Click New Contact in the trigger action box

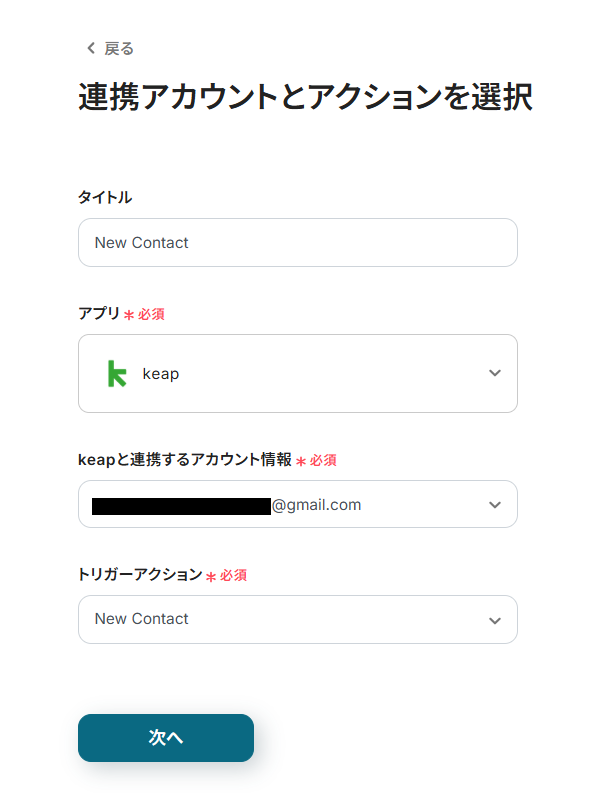[142, 619]
